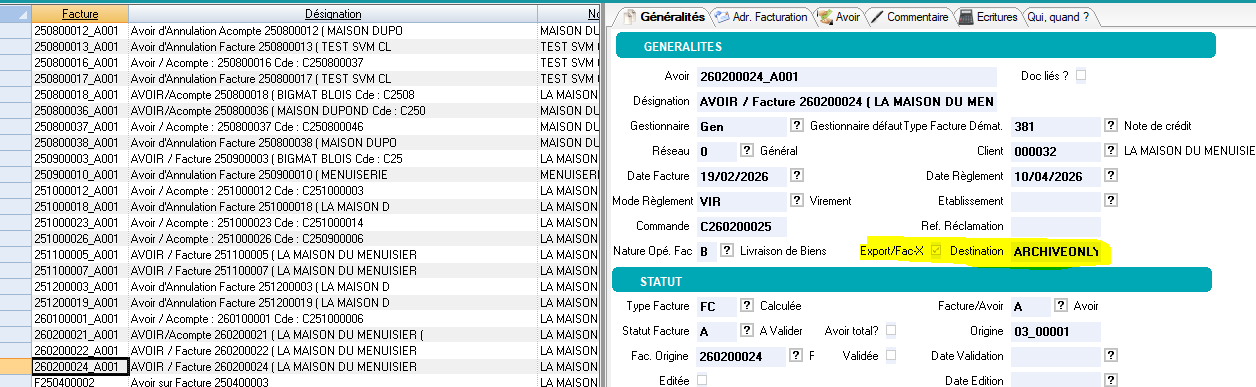Open the Mode Règlement lookup button
This screenshot has width=1256, height=387.
[797, 201]
